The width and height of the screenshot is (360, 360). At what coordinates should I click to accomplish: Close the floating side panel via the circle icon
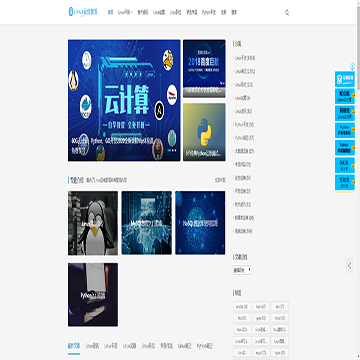click(x=352, y=65)
